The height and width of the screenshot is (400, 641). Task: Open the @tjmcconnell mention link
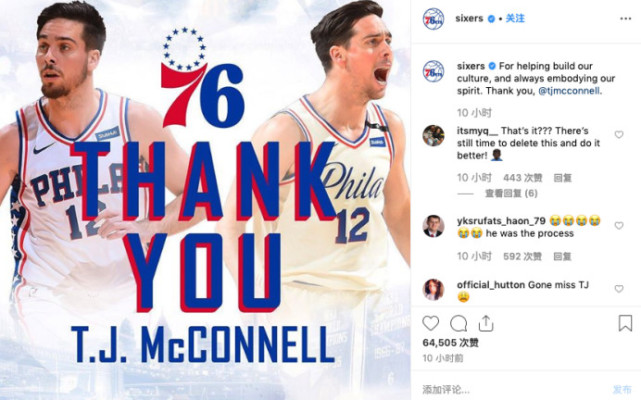coord(569,91)
